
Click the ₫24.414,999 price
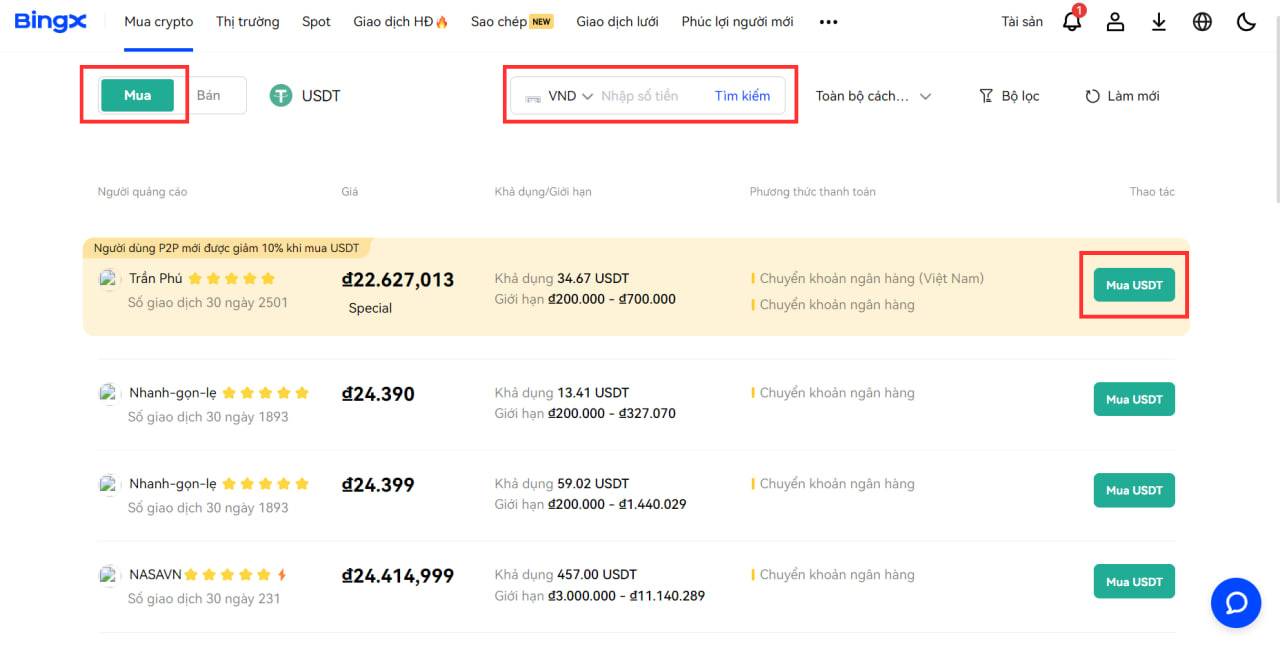[x=398, y=576]
